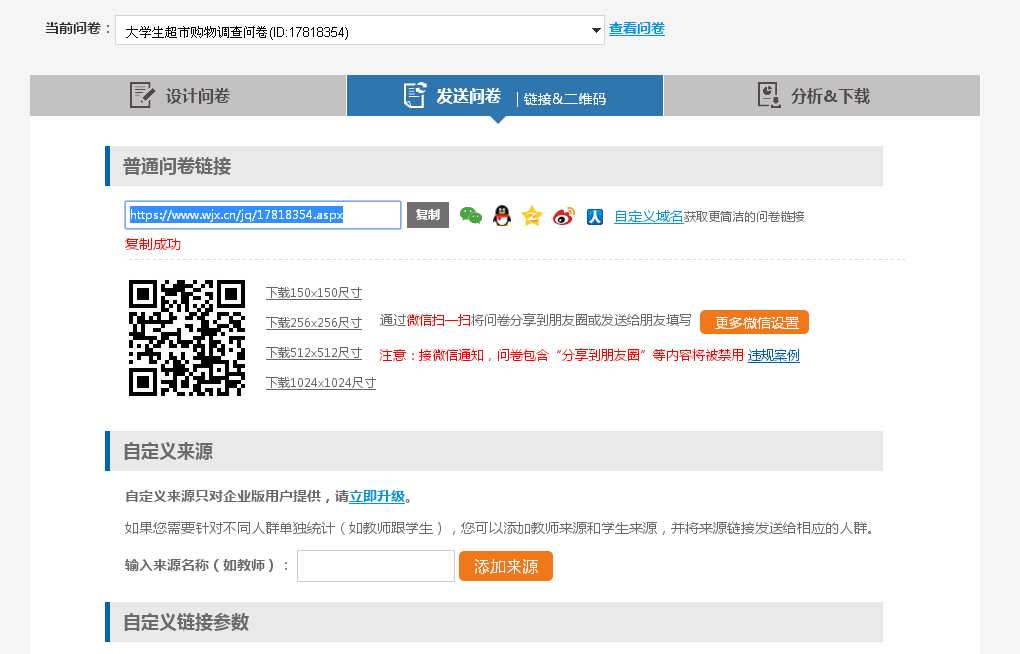Viewport: 1020px width, 654px height.
Task: Share survey to Qzone star icon
Action: pos(532,215)
